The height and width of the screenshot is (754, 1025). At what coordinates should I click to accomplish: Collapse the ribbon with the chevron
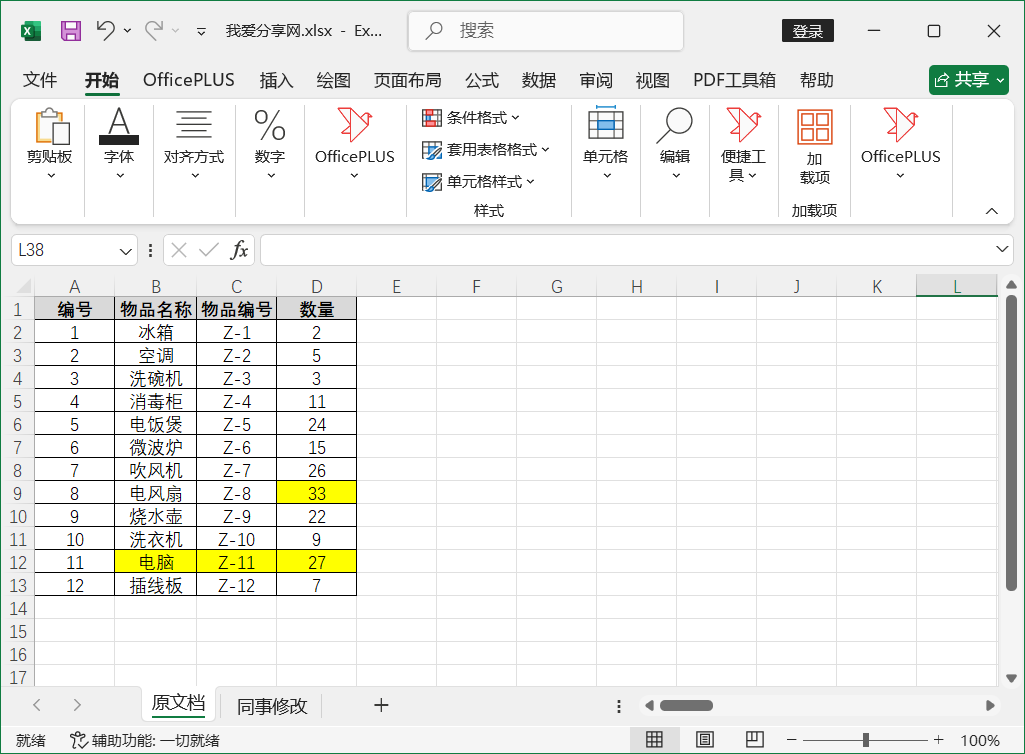(991, 211)
